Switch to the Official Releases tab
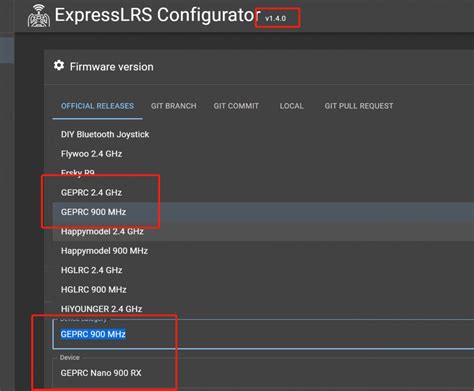The height and width of the screenshot is (391, 474). coord(97,106)
